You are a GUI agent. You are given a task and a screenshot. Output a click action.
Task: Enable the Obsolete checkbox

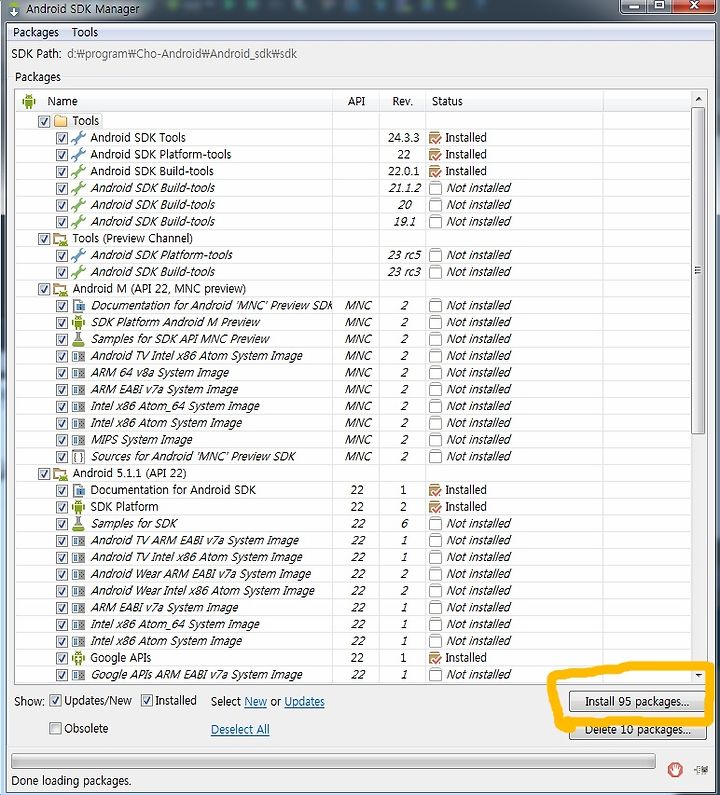point(55,729)
